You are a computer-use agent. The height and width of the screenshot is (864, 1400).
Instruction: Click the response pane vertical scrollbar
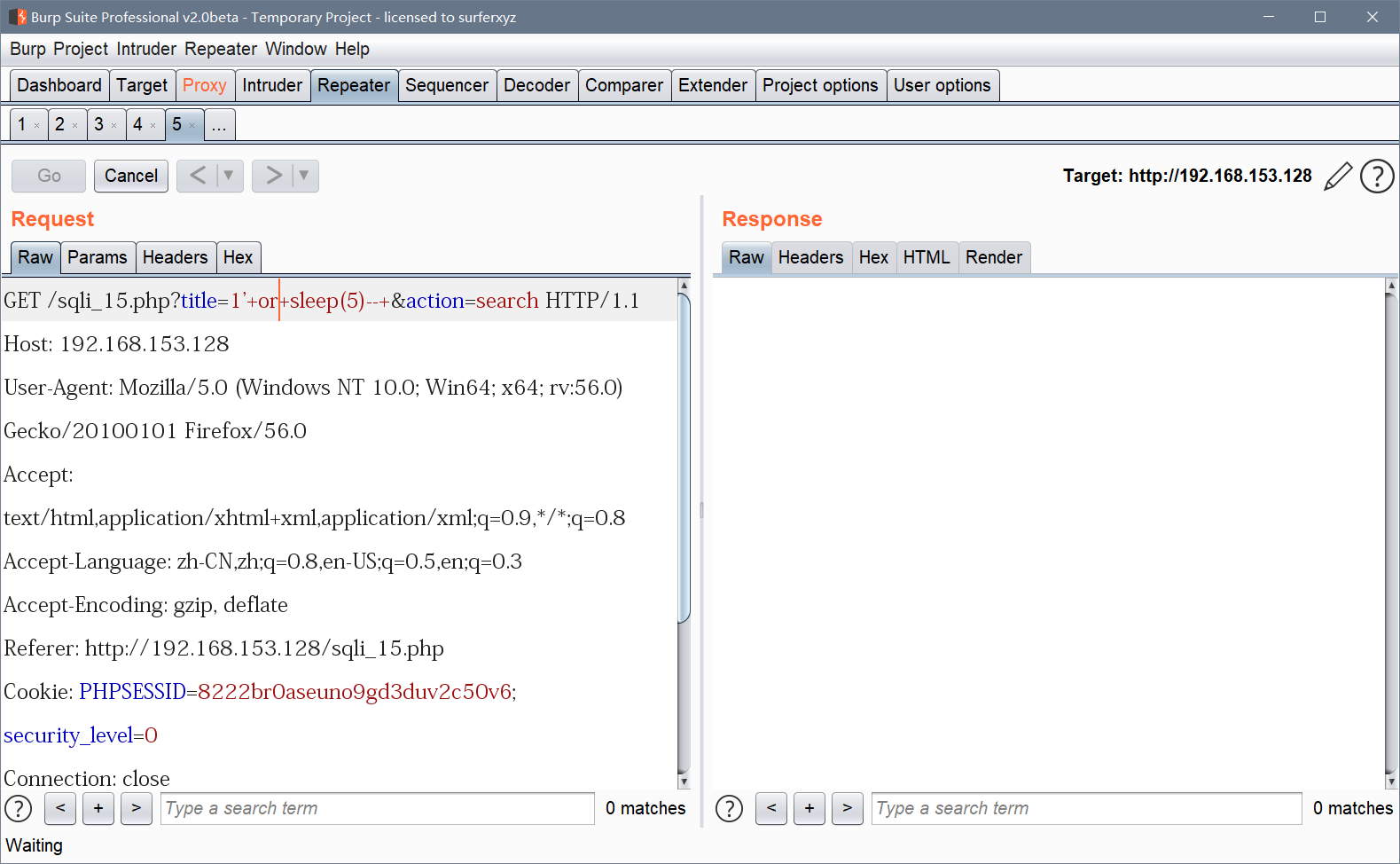click(1391, 532)
